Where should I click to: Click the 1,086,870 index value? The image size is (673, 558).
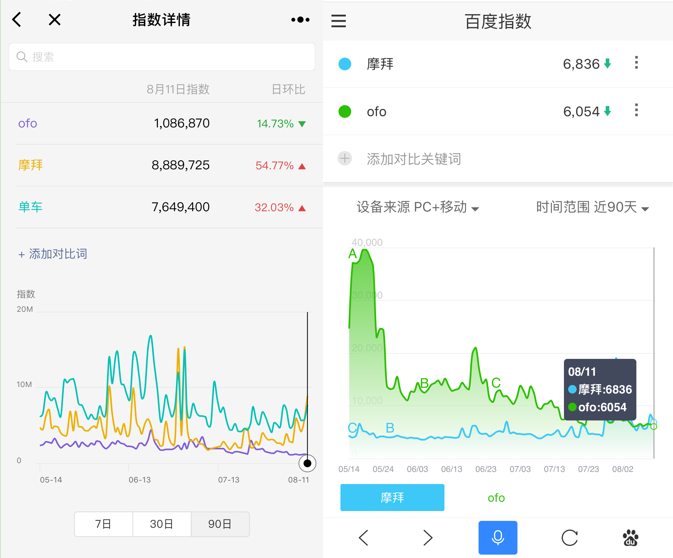point(182,124)
